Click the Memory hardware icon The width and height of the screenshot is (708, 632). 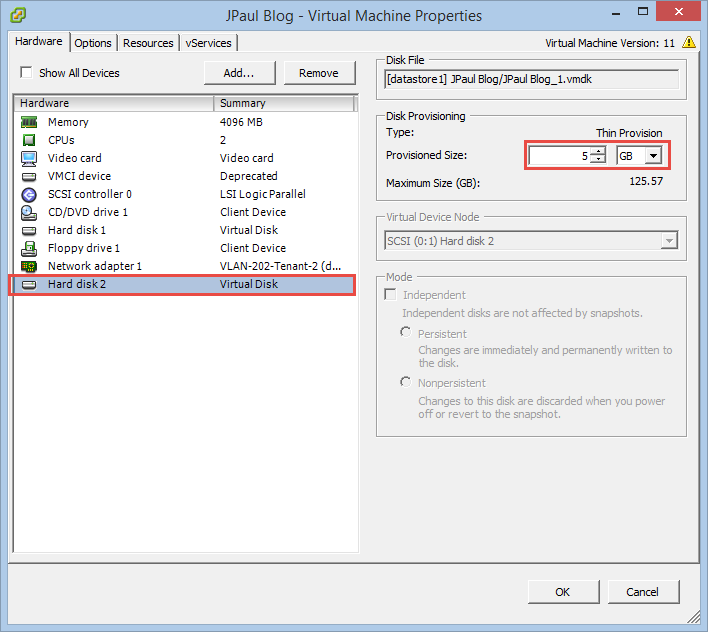pyautogui.click(x=29, y=122)
